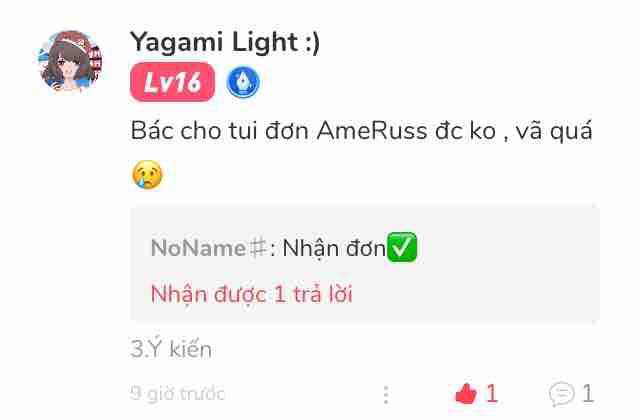Image resolution: width=640 pixels, height=420 pixels.
Task: Tap the blue pen author badge
Action: tap(243, 82)
